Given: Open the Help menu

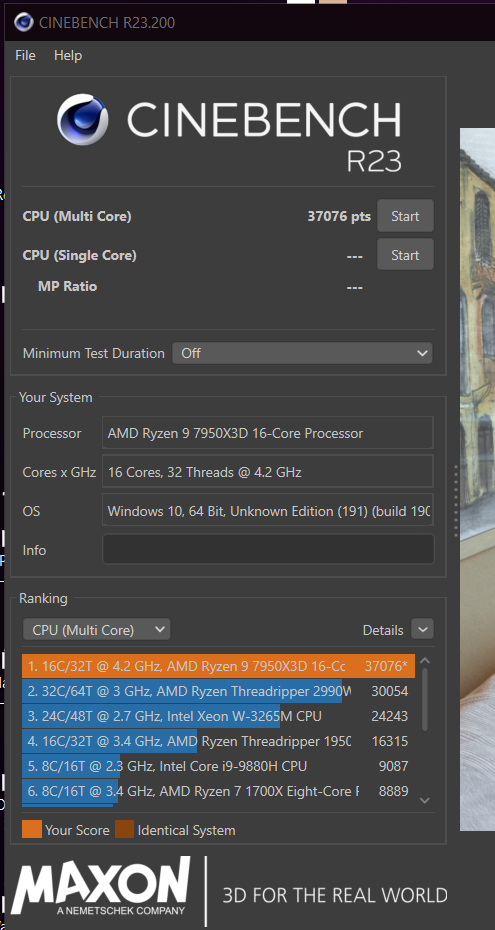Looking at the screenshot, I should (68, 55).
